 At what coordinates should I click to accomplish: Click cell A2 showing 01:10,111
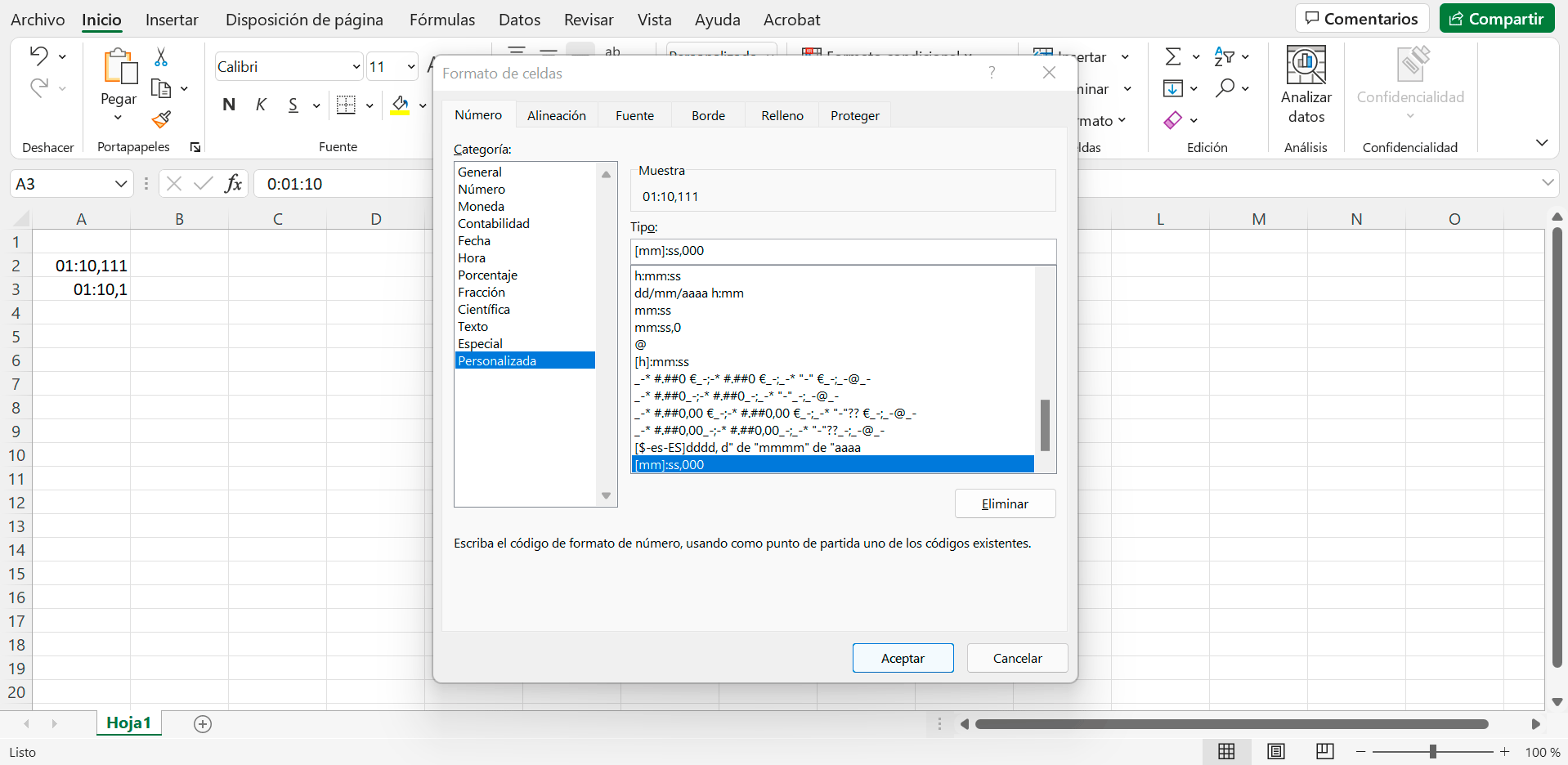(x=81, y=266)
